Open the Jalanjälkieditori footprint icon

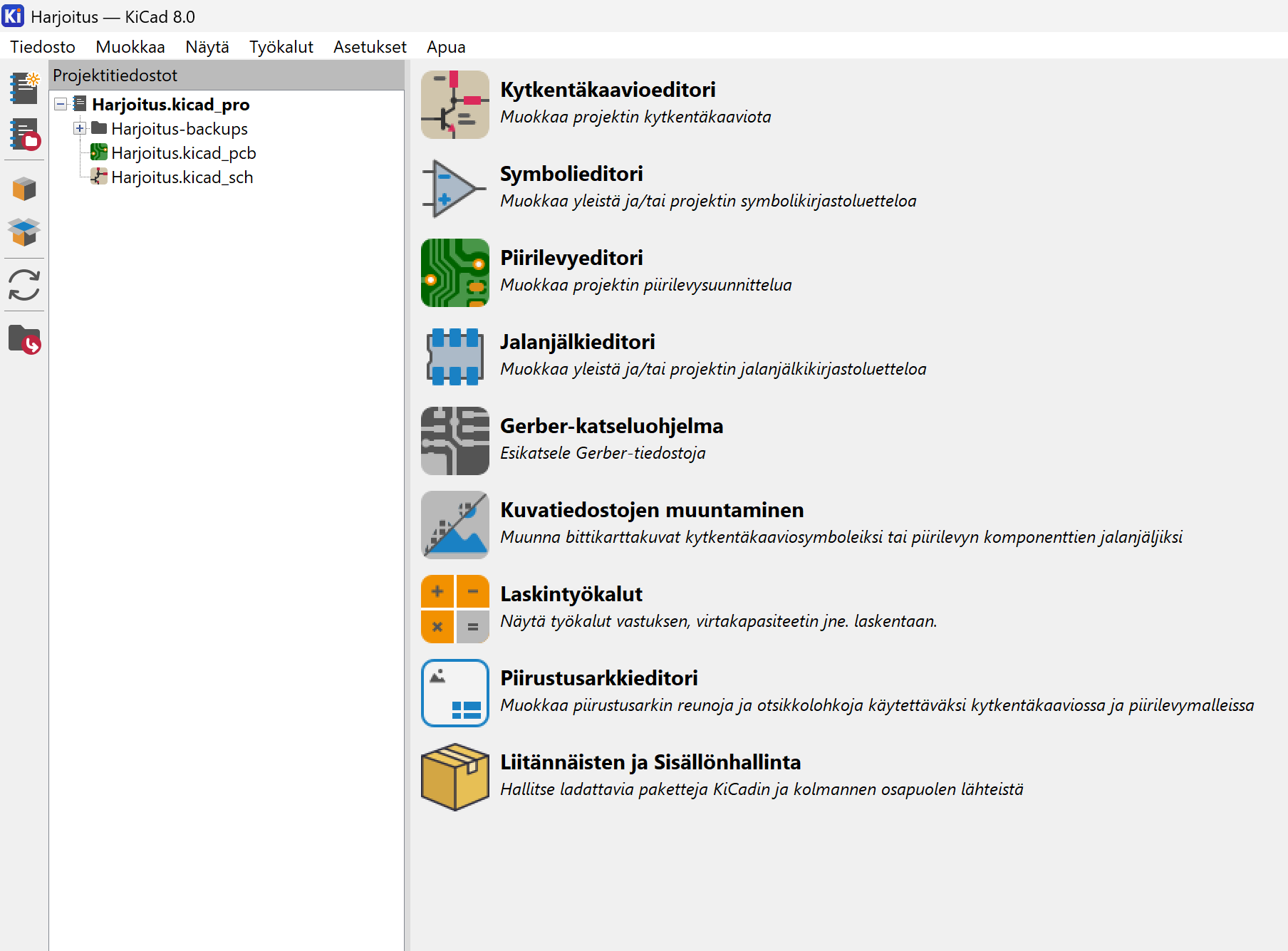click(455, 357)
